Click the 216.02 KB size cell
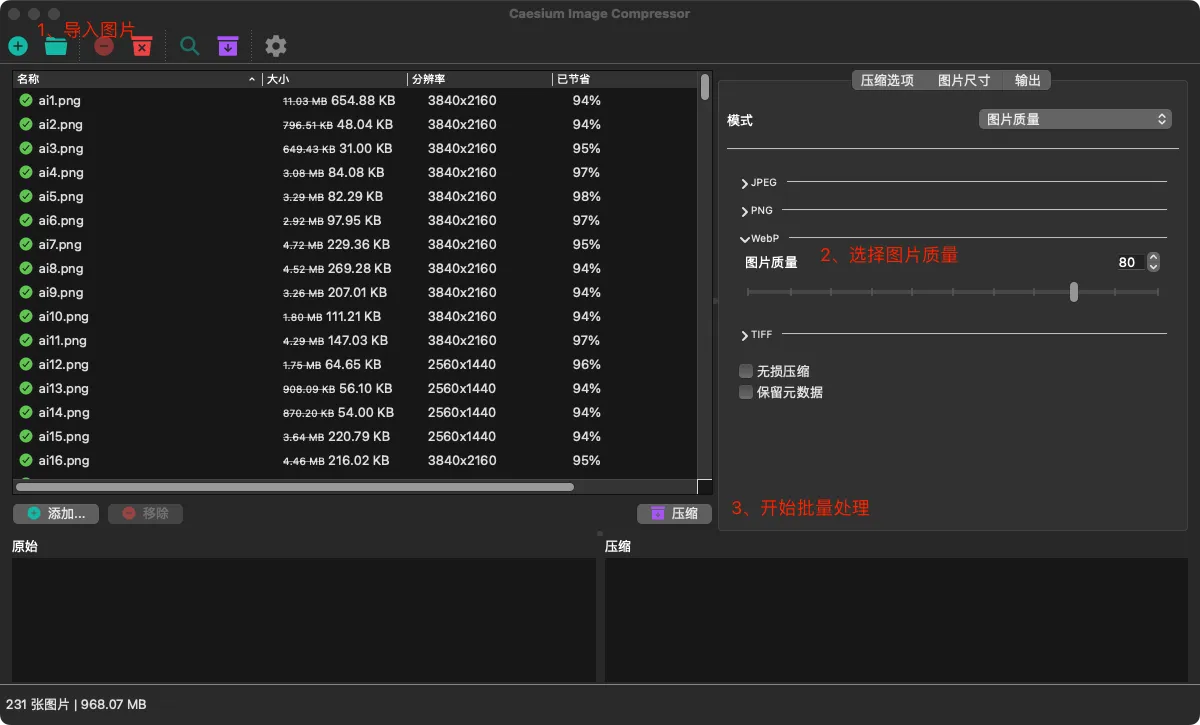This screenshot has height=725, width=1200. coord(358,460)
